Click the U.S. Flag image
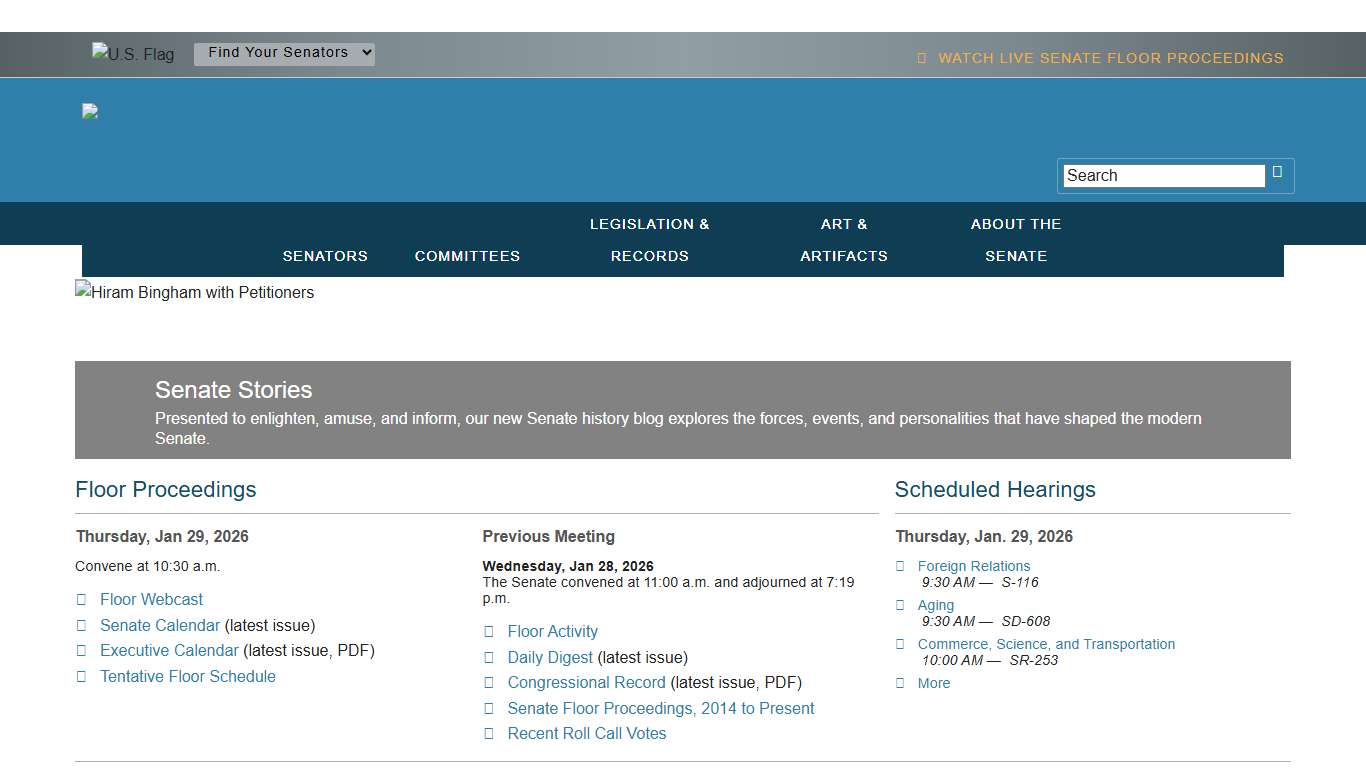1366x768 pixels. pyautogui.click(x=133, y=54)
